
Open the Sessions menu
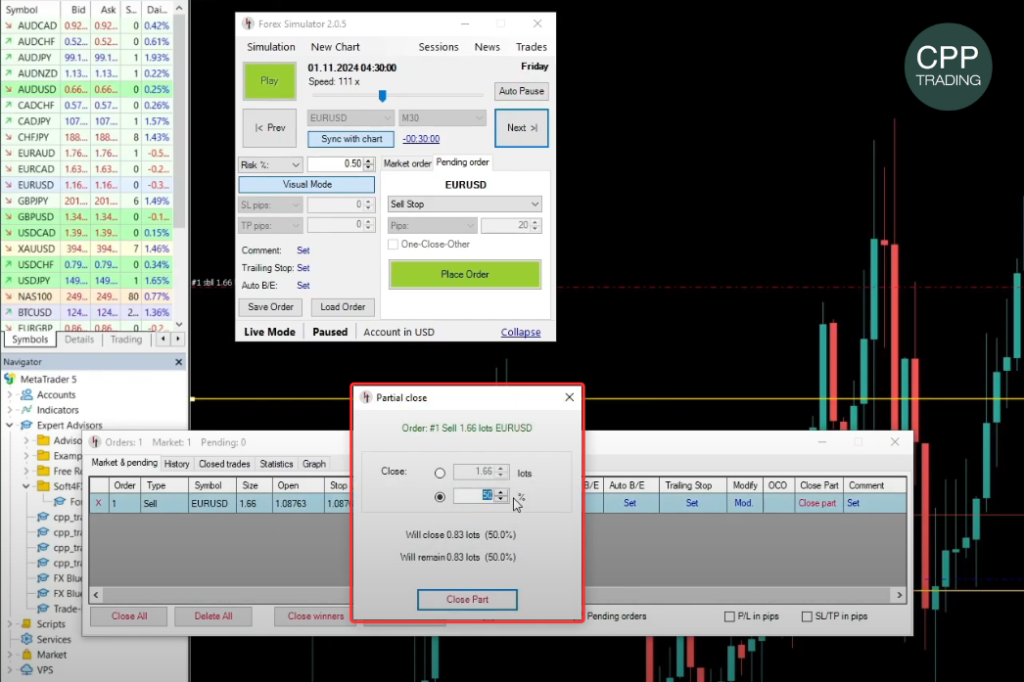tap(438, 47)
